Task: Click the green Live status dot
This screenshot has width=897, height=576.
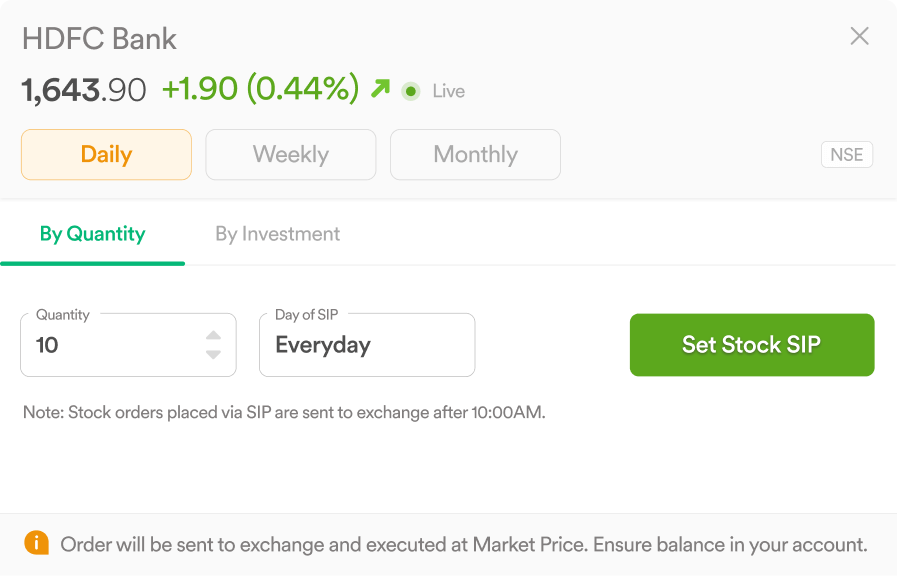Action: (411, 91)
